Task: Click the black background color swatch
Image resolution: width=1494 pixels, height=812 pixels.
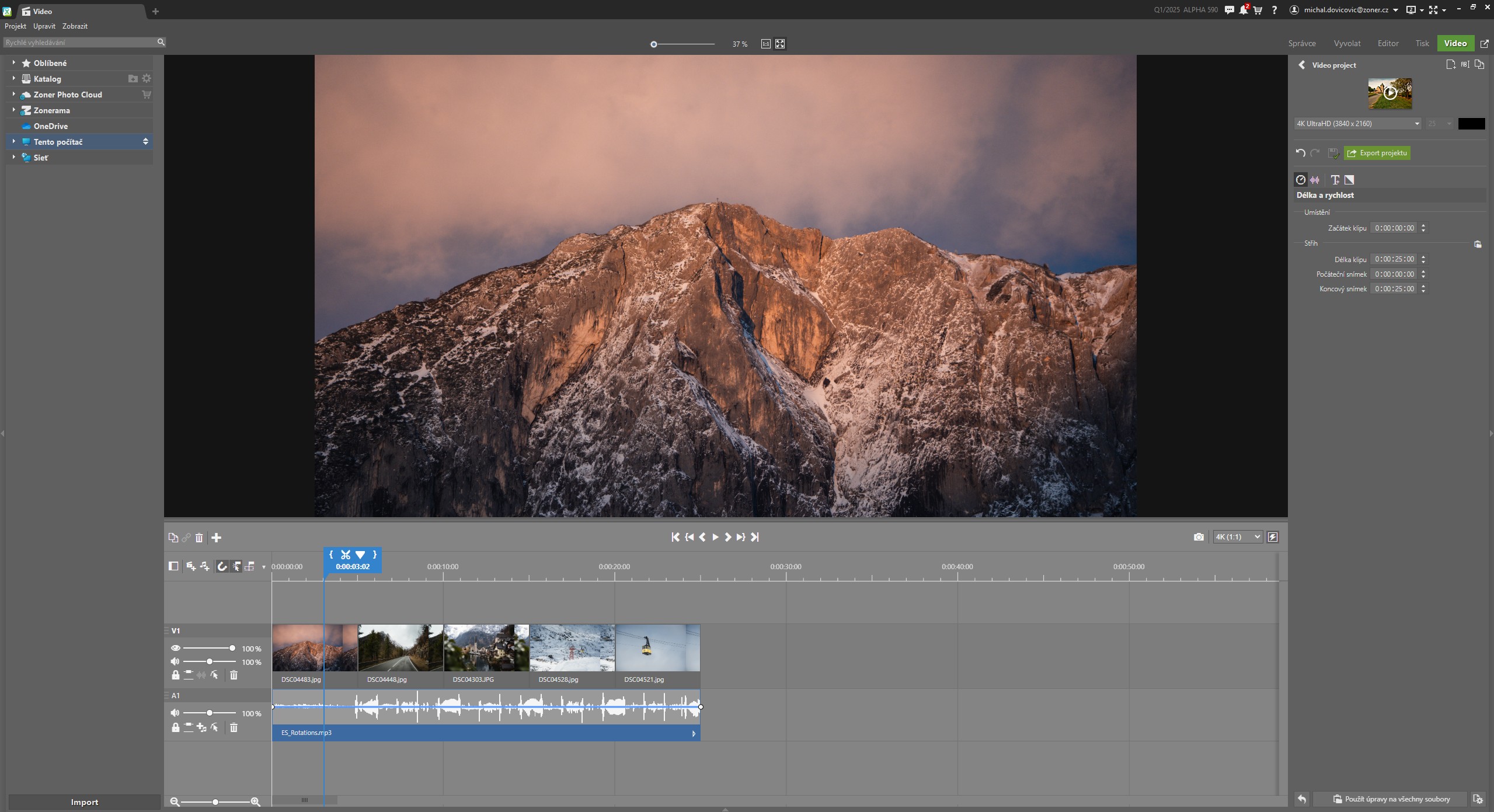Action: [x=1471, y=124]
